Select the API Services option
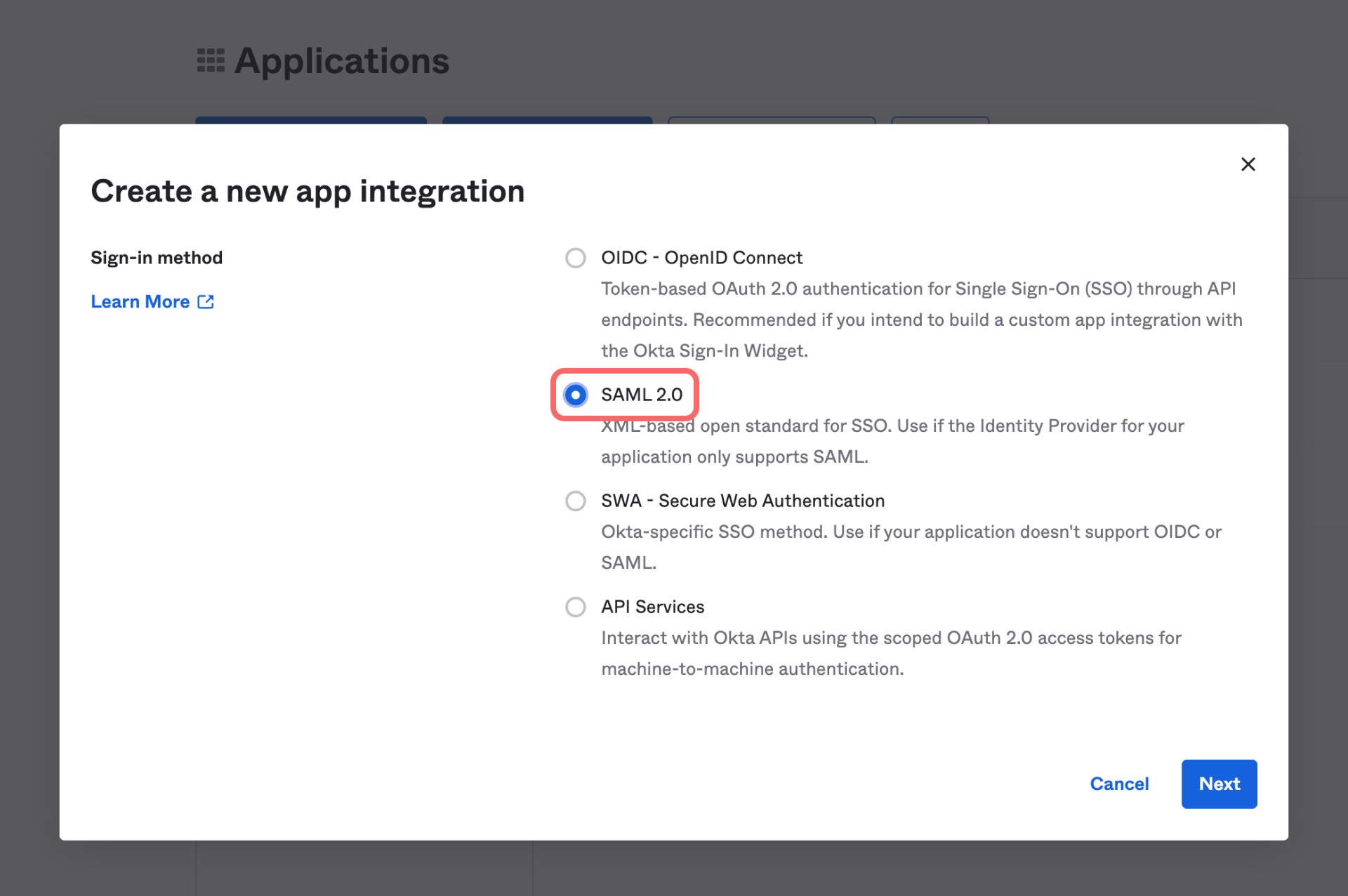This screenshot has width=1348, height=896. click(652, 607)
